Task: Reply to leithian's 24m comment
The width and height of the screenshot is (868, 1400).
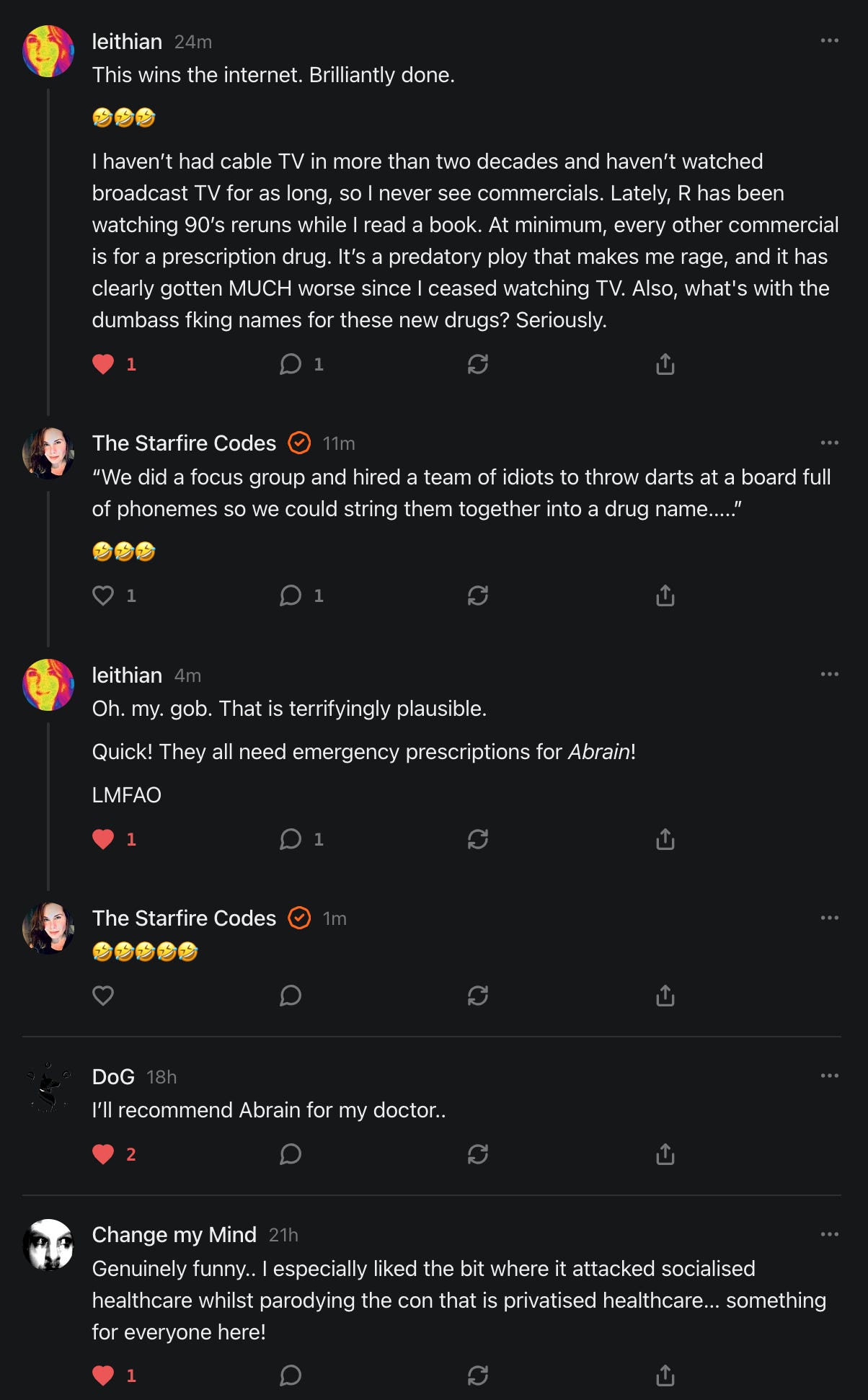Action: point(291,364)
